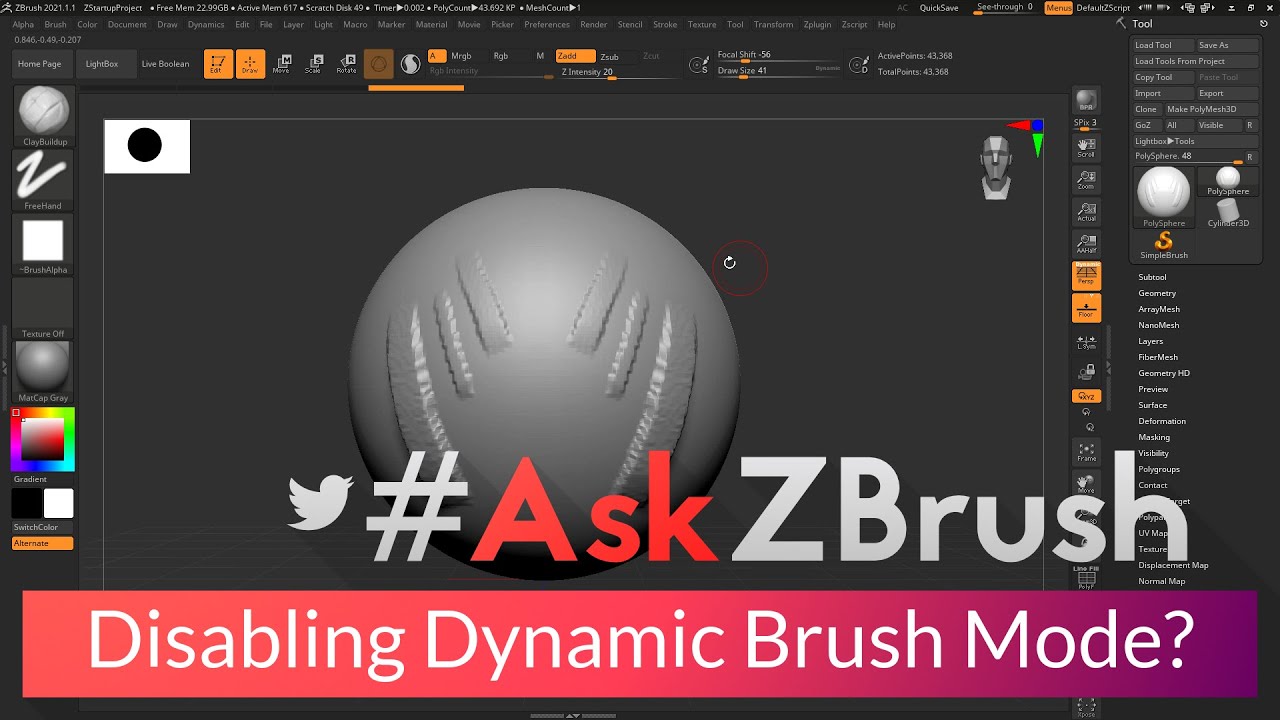The image size is (1280, 720).
Task: Open the Texture Off selector
Action: tap(43, 309)
